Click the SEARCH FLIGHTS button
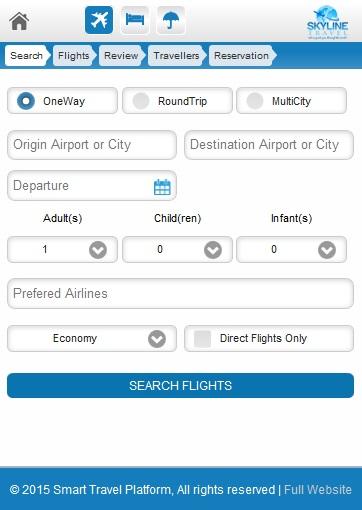 (x=180, y=386)
